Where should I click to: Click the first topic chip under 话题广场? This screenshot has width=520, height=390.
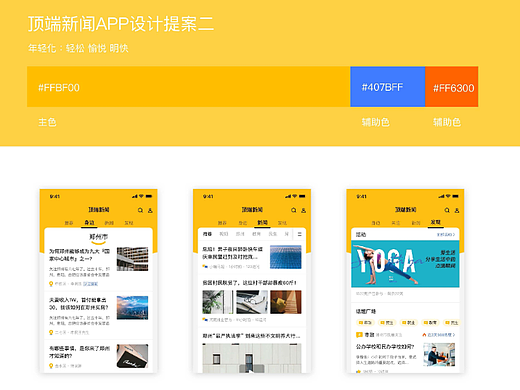[x=366, y=323]
